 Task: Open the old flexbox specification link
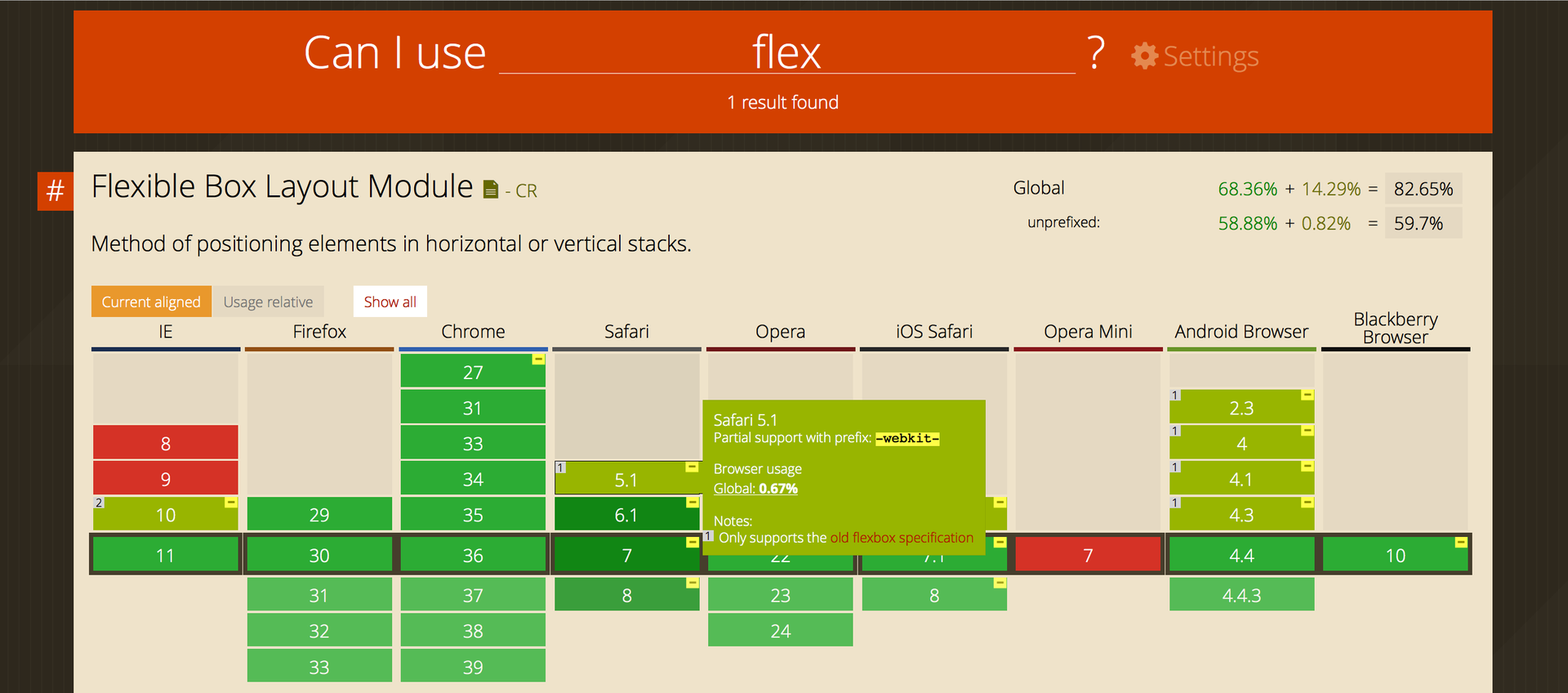click(x=902, y=538)
